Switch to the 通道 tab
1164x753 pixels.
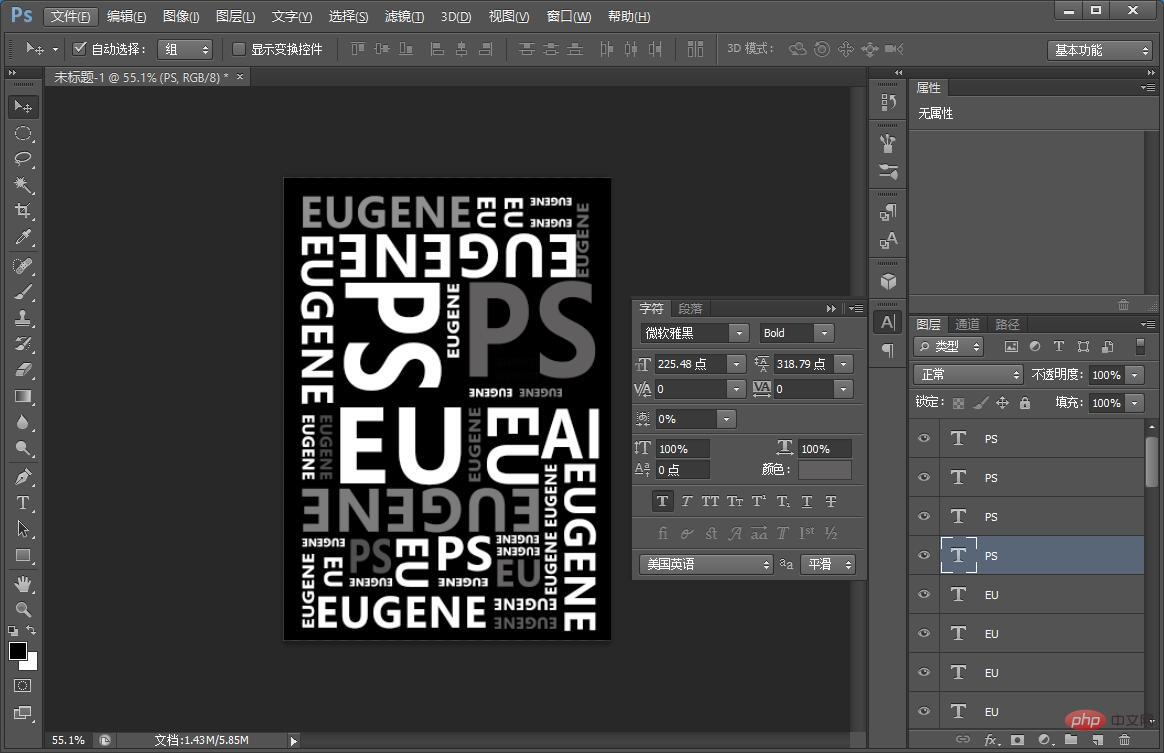pos(967,324)
